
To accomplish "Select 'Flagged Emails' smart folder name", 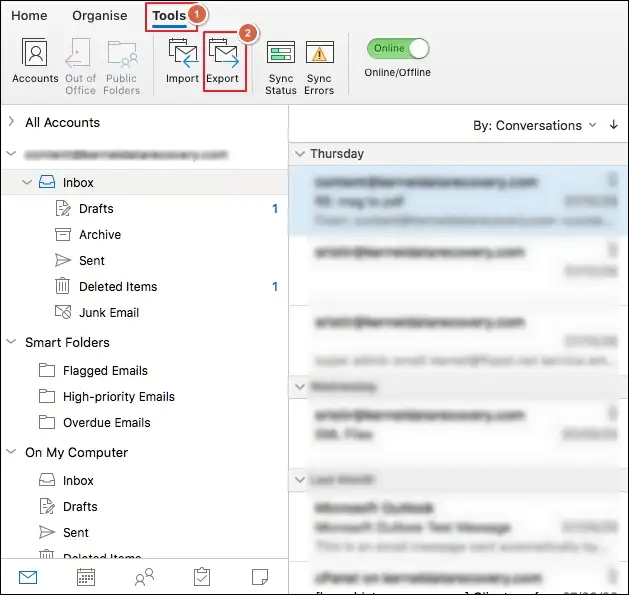I will point(106,370).
